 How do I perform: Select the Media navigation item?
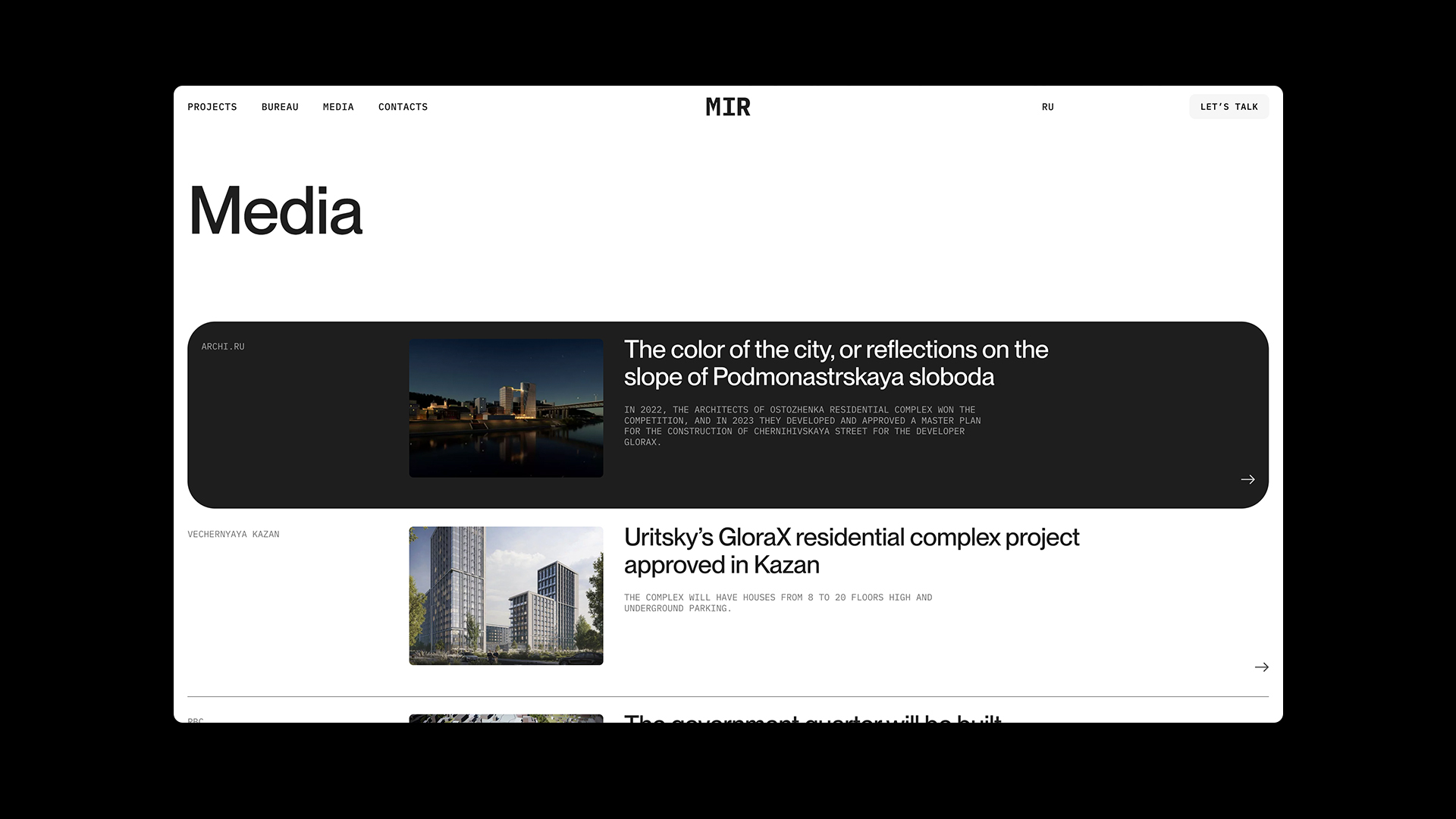coord(338,107)
